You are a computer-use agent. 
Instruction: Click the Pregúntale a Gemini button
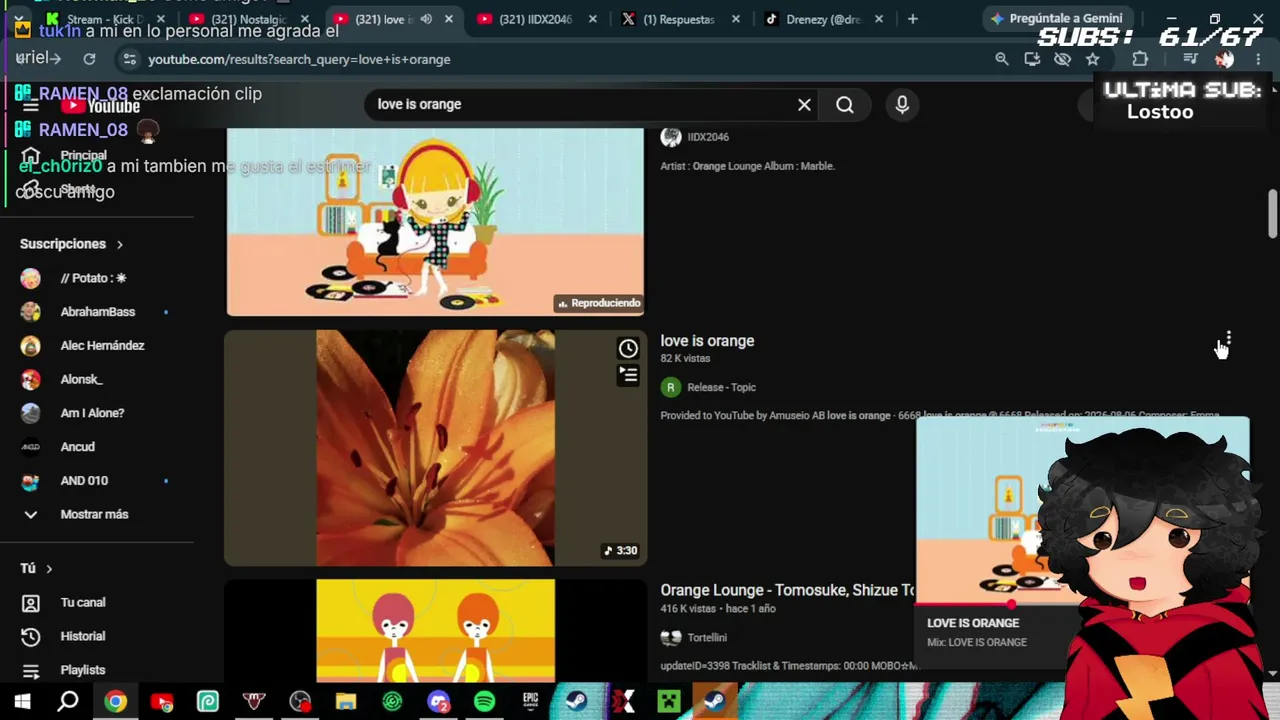pyautogui.click(x=1056, y=18)
